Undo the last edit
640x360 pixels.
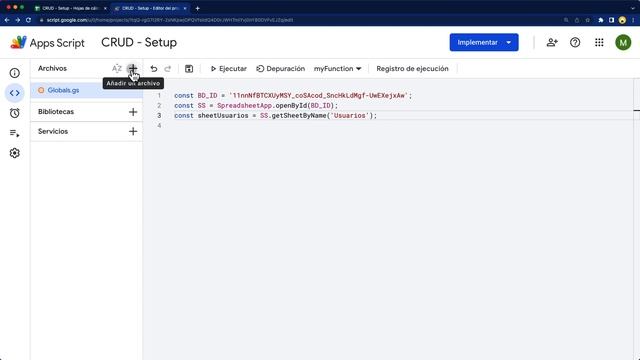[x=153, y=69]
